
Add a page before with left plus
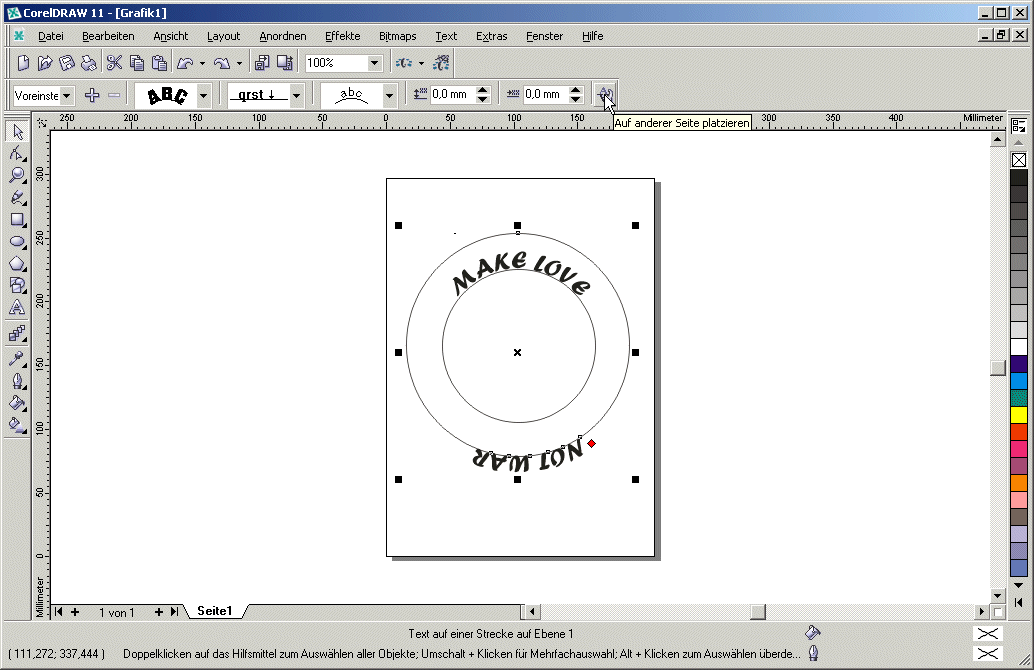click(x=75, y=612)
